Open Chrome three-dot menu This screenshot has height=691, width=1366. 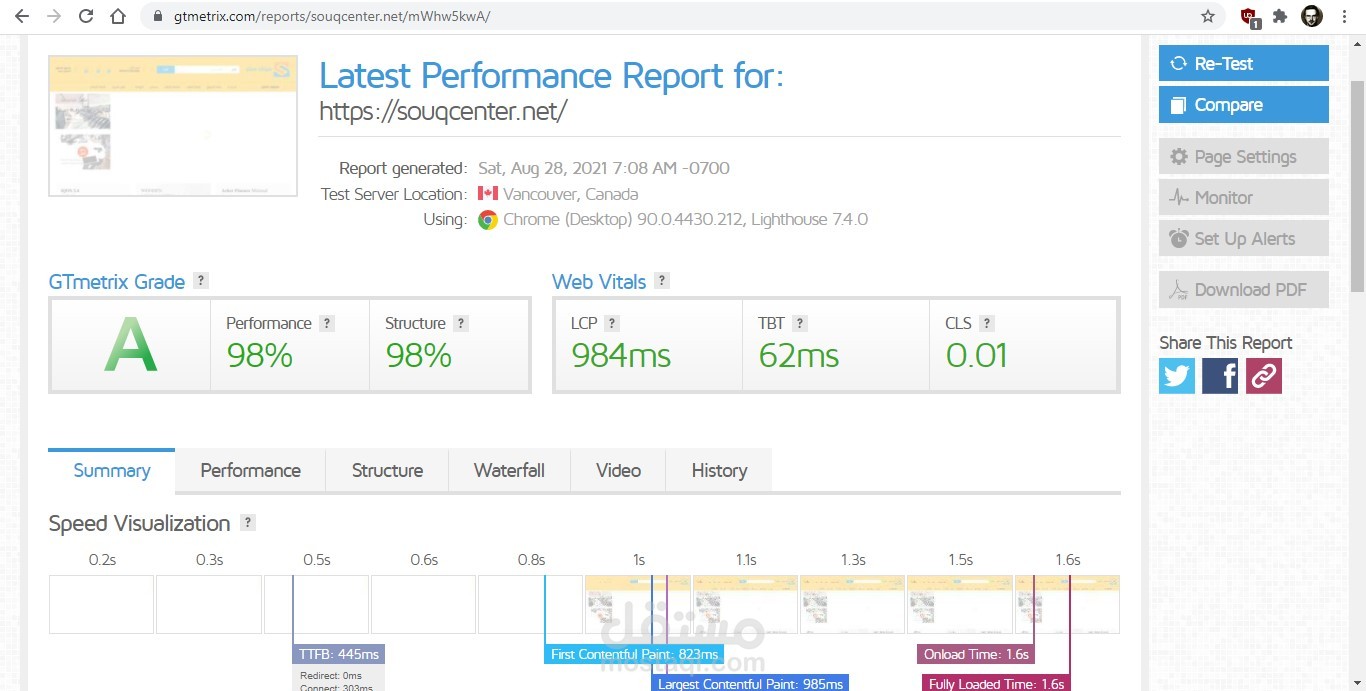point(1344,16)
